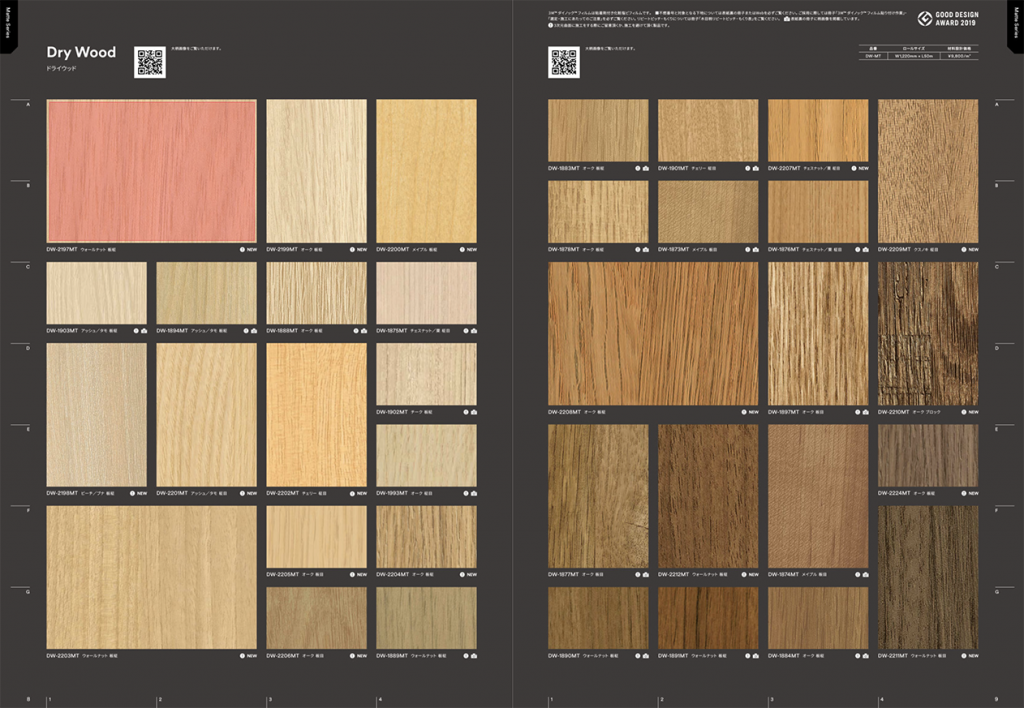
Task: Click the camera icon next to DW-1897MT
Action: [865, 412]
